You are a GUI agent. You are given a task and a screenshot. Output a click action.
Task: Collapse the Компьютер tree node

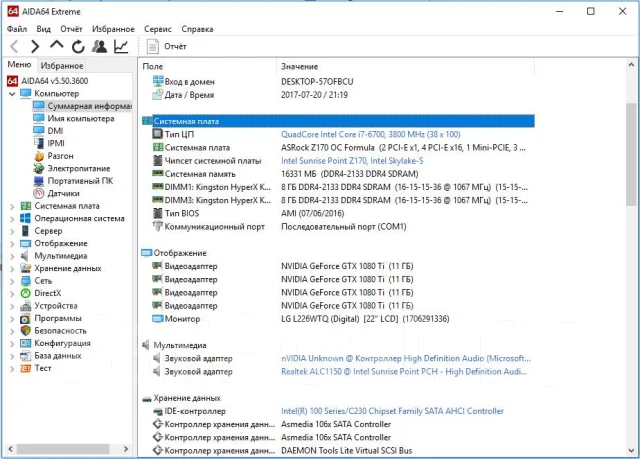[12, 94]
